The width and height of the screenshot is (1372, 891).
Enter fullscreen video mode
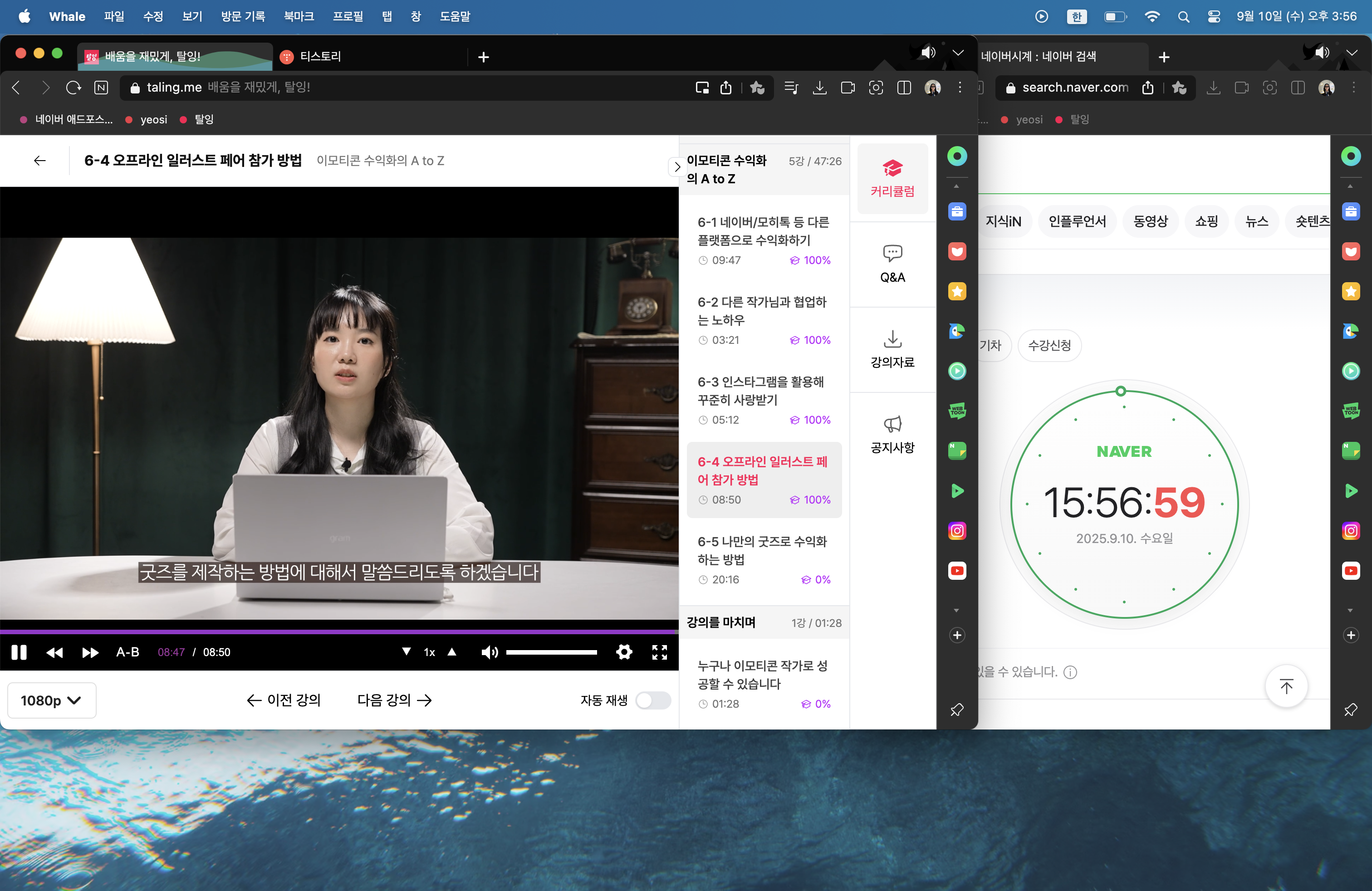[x=659, y=652]
